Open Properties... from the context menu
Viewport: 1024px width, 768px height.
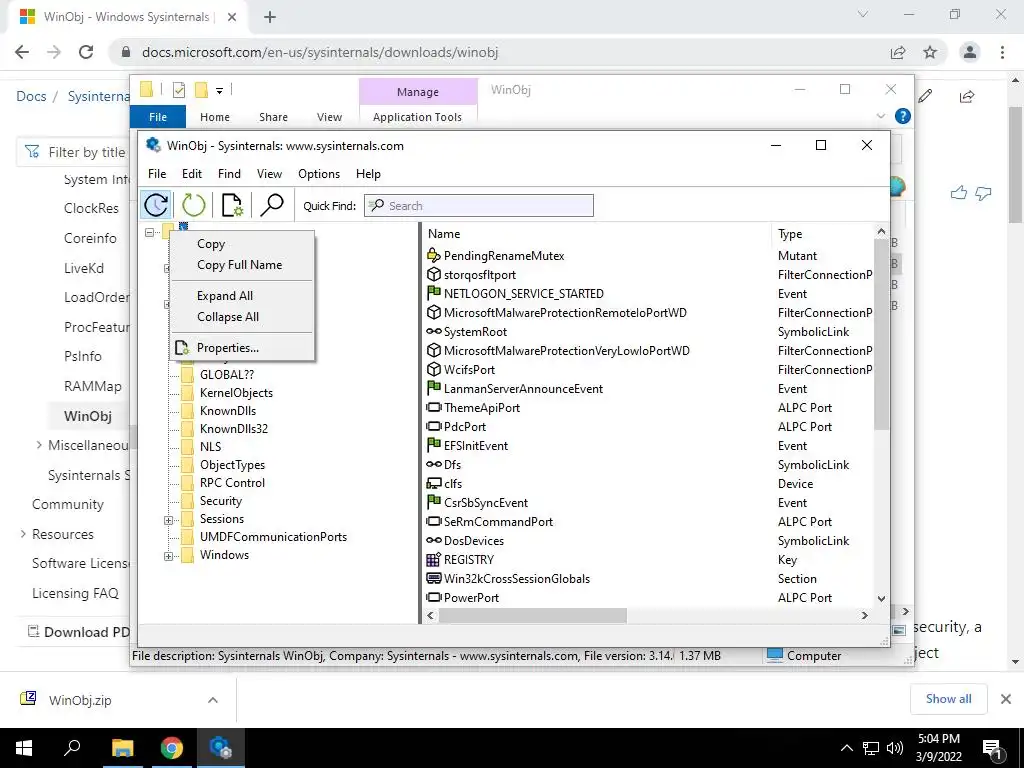[x=228, y=348]
